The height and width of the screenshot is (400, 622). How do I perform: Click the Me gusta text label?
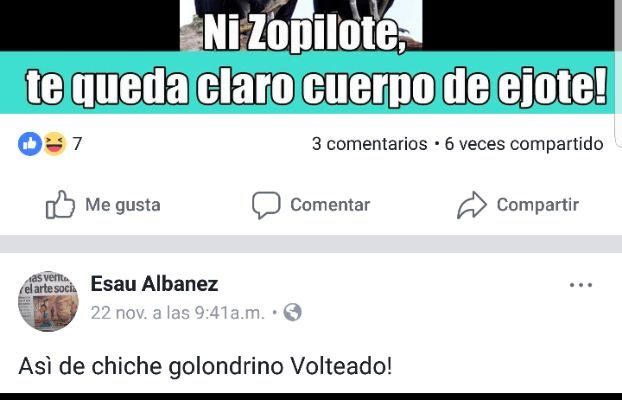pyautogui.click(x=123, y=205)
